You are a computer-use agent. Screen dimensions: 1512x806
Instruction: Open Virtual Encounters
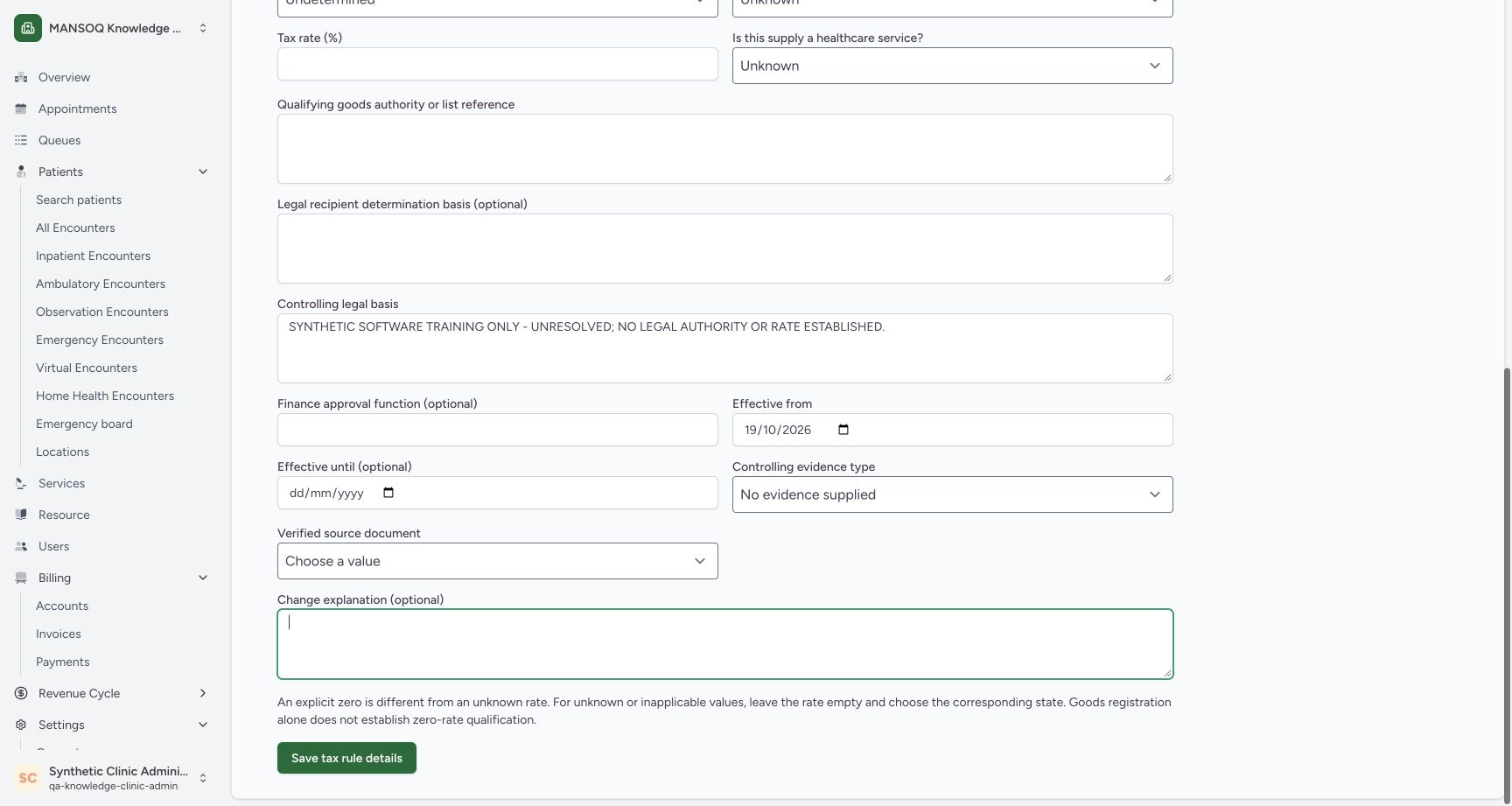point(87,368)
